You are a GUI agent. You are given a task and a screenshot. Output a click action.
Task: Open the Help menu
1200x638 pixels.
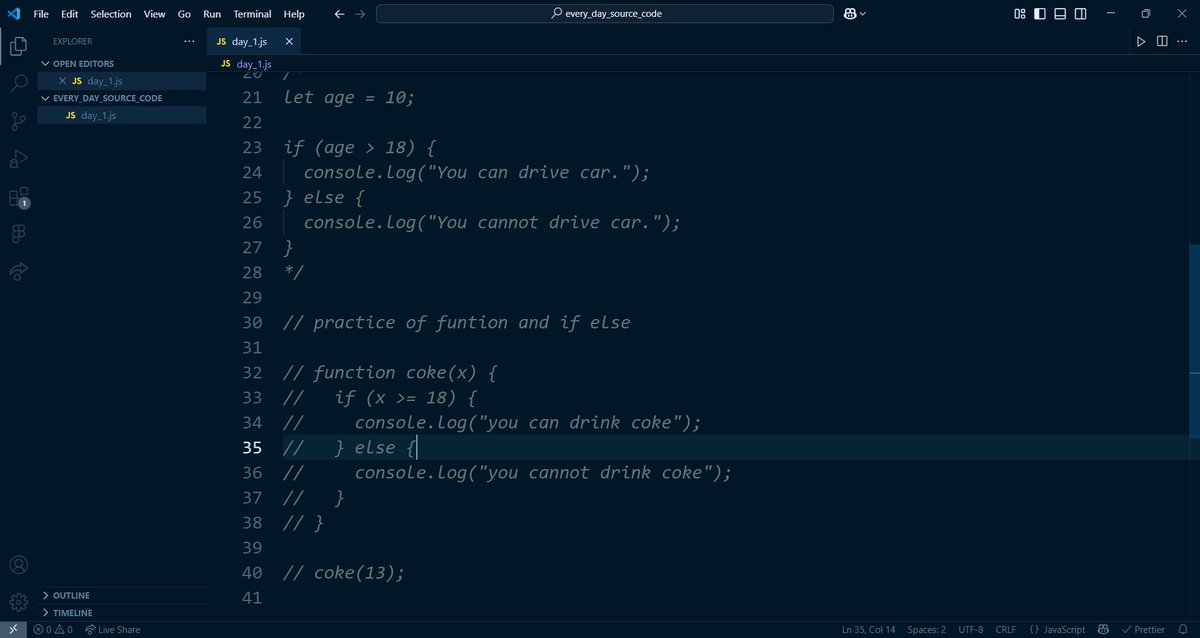(294, 14)
